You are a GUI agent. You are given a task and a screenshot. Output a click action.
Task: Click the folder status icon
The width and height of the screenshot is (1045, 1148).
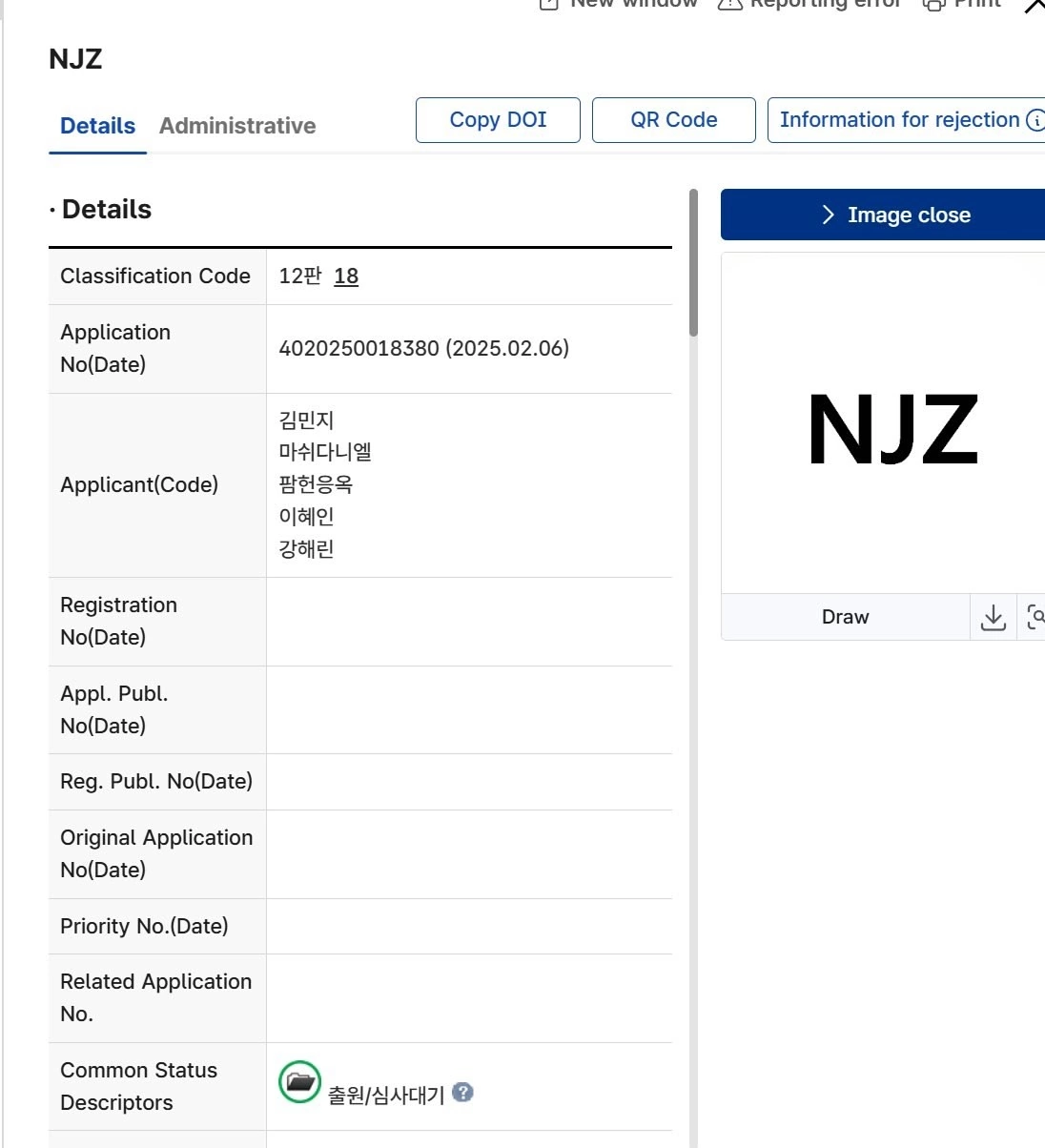[299, 1082]
